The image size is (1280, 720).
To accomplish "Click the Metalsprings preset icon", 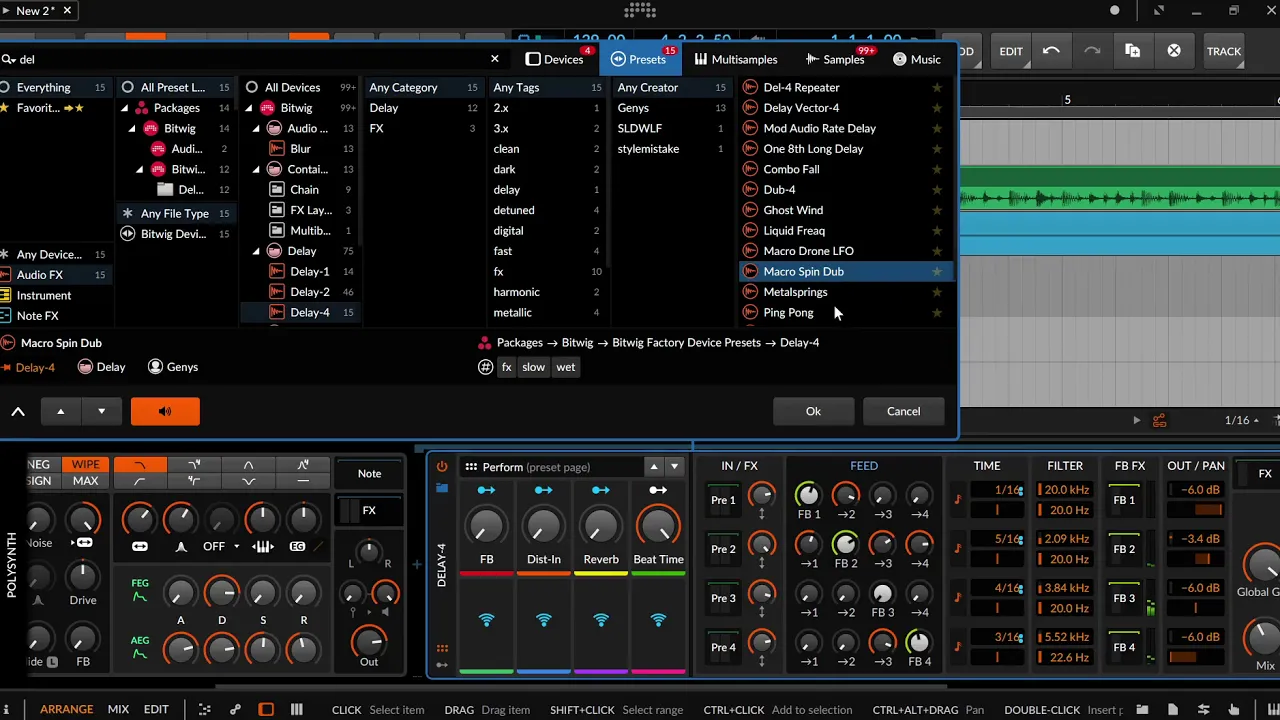I will coord(751,292).
